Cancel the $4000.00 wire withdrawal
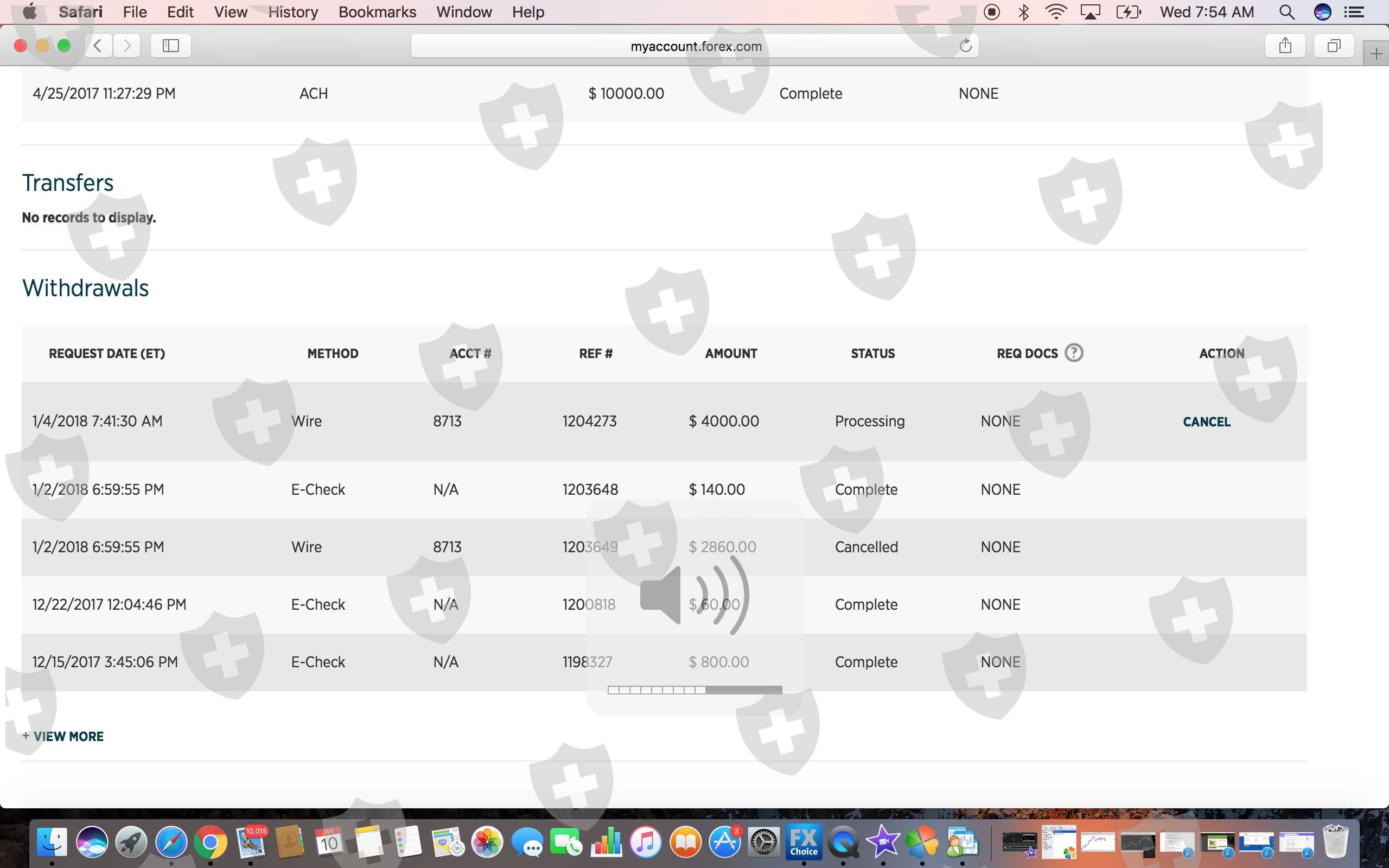The image size is (1389, 868). coord(1207,422)
